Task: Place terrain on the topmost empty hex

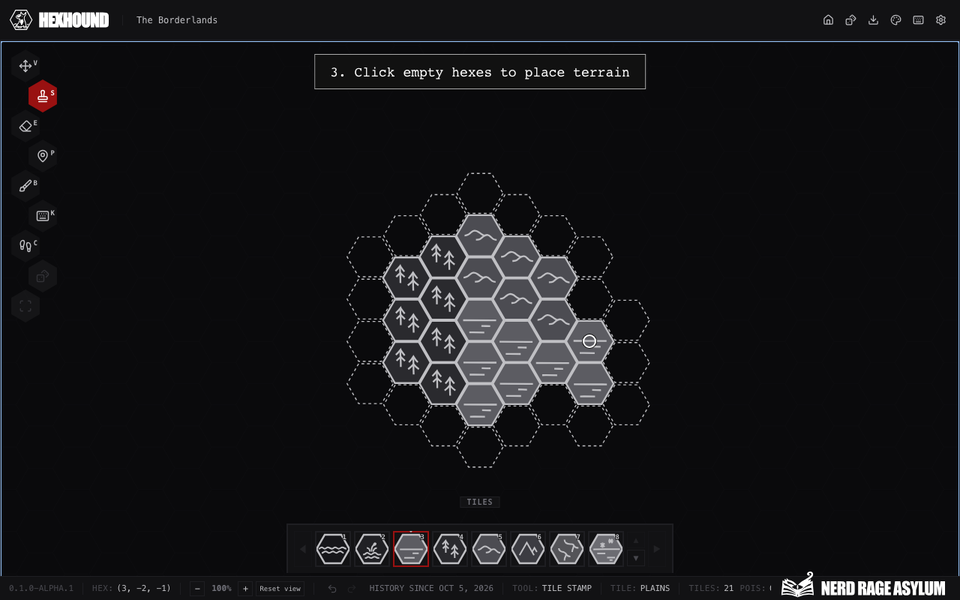Action: point(479,193)
